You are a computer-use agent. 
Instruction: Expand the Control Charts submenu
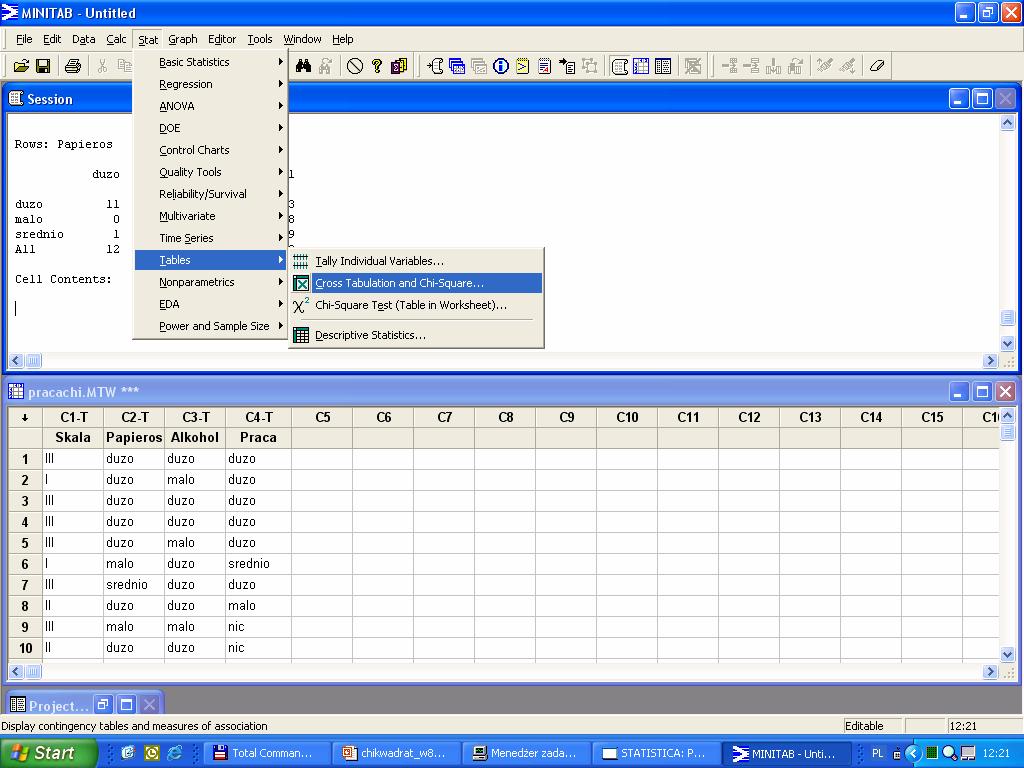pos(210,150)
